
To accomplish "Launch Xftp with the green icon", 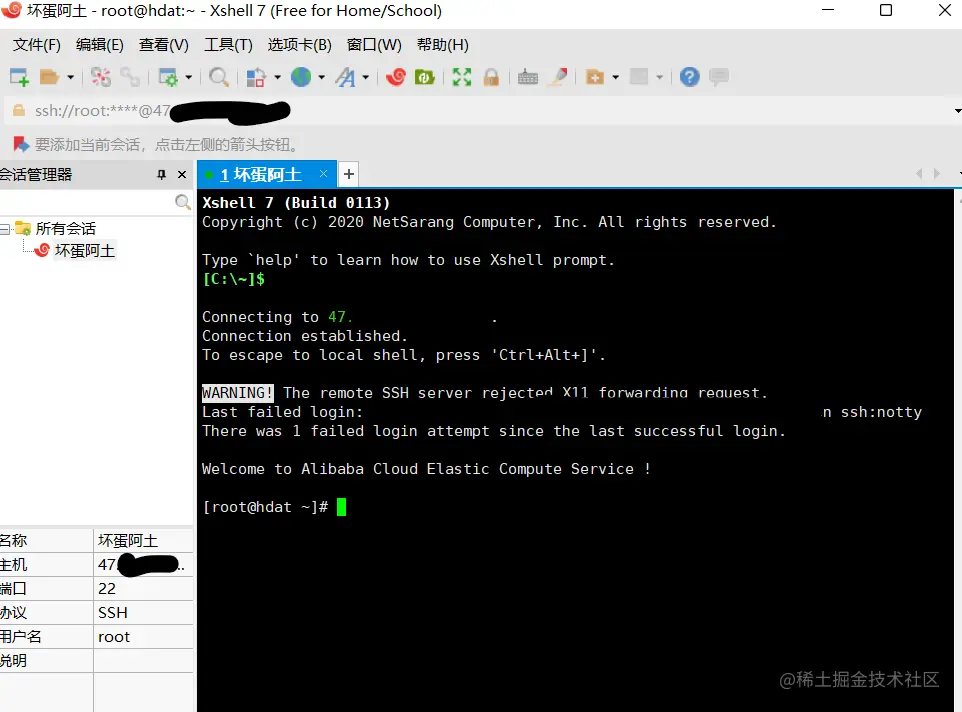I will (x=425, y=77).
